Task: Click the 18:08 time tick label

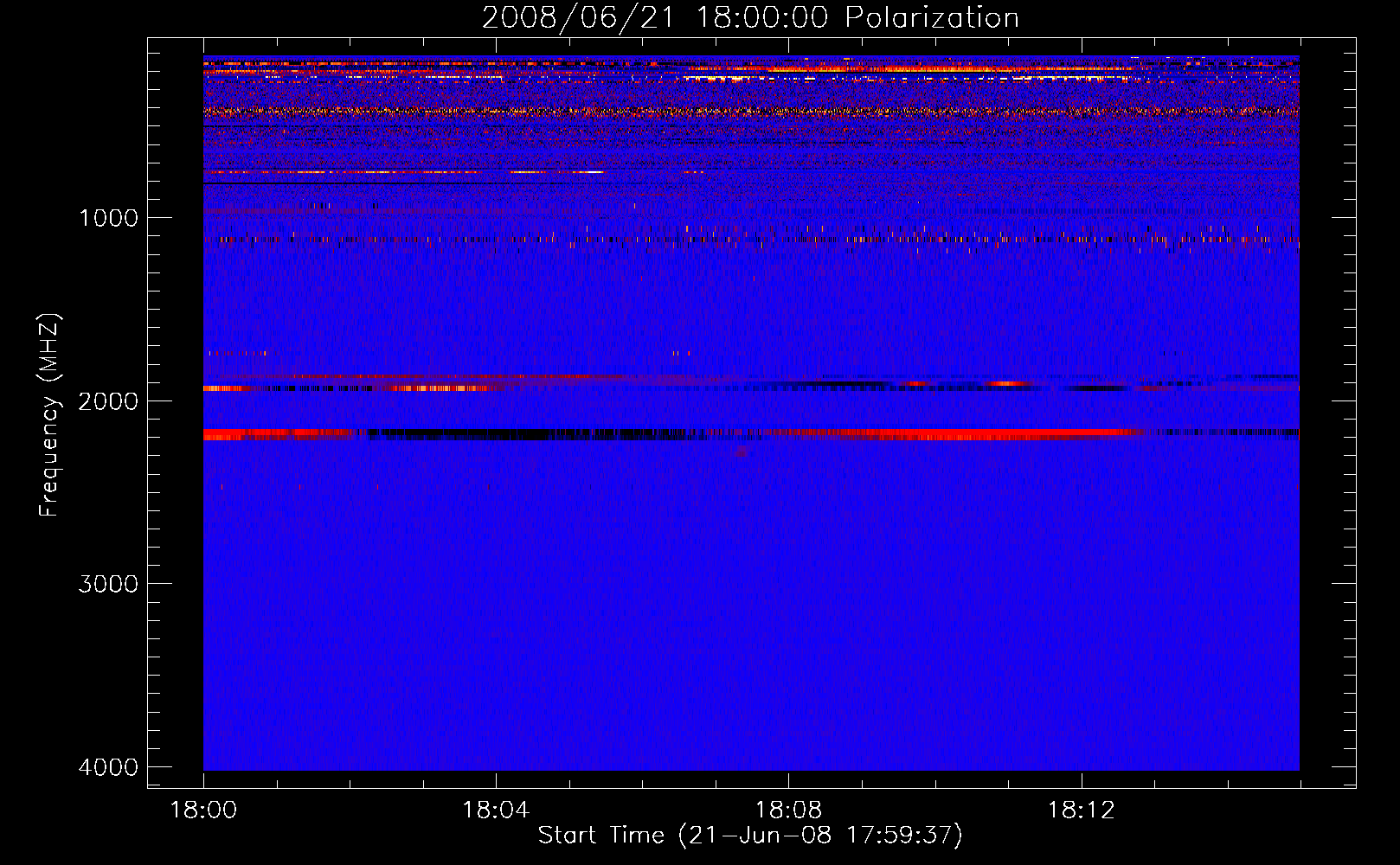Action: [788, 810]
